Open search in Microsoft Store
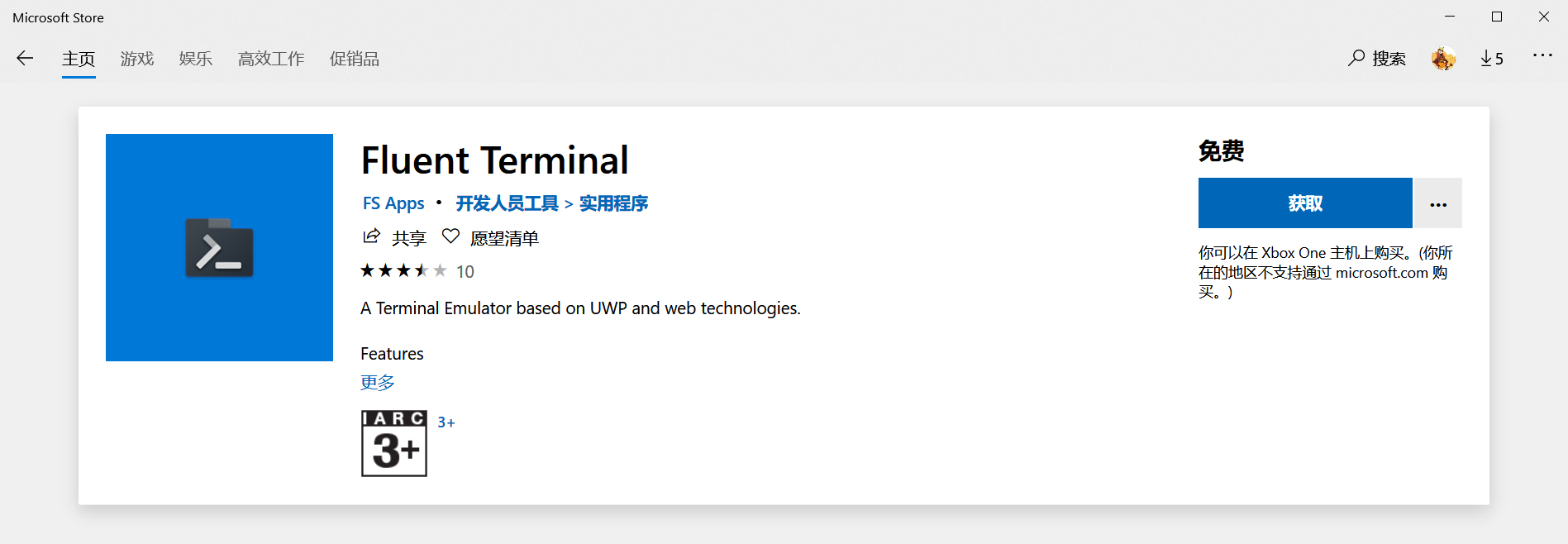Viewport: 1568px width, 544px height. [x=1375, y=58]
